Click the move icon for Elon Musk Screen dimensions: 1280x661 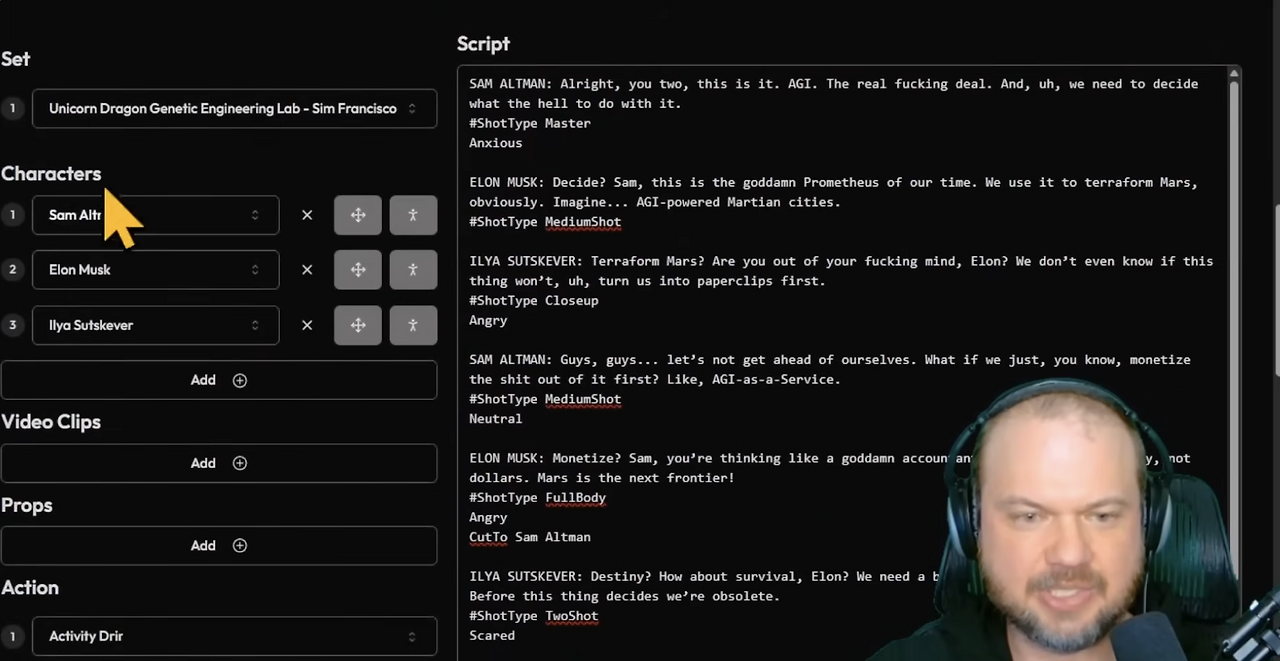coord(358,270)
